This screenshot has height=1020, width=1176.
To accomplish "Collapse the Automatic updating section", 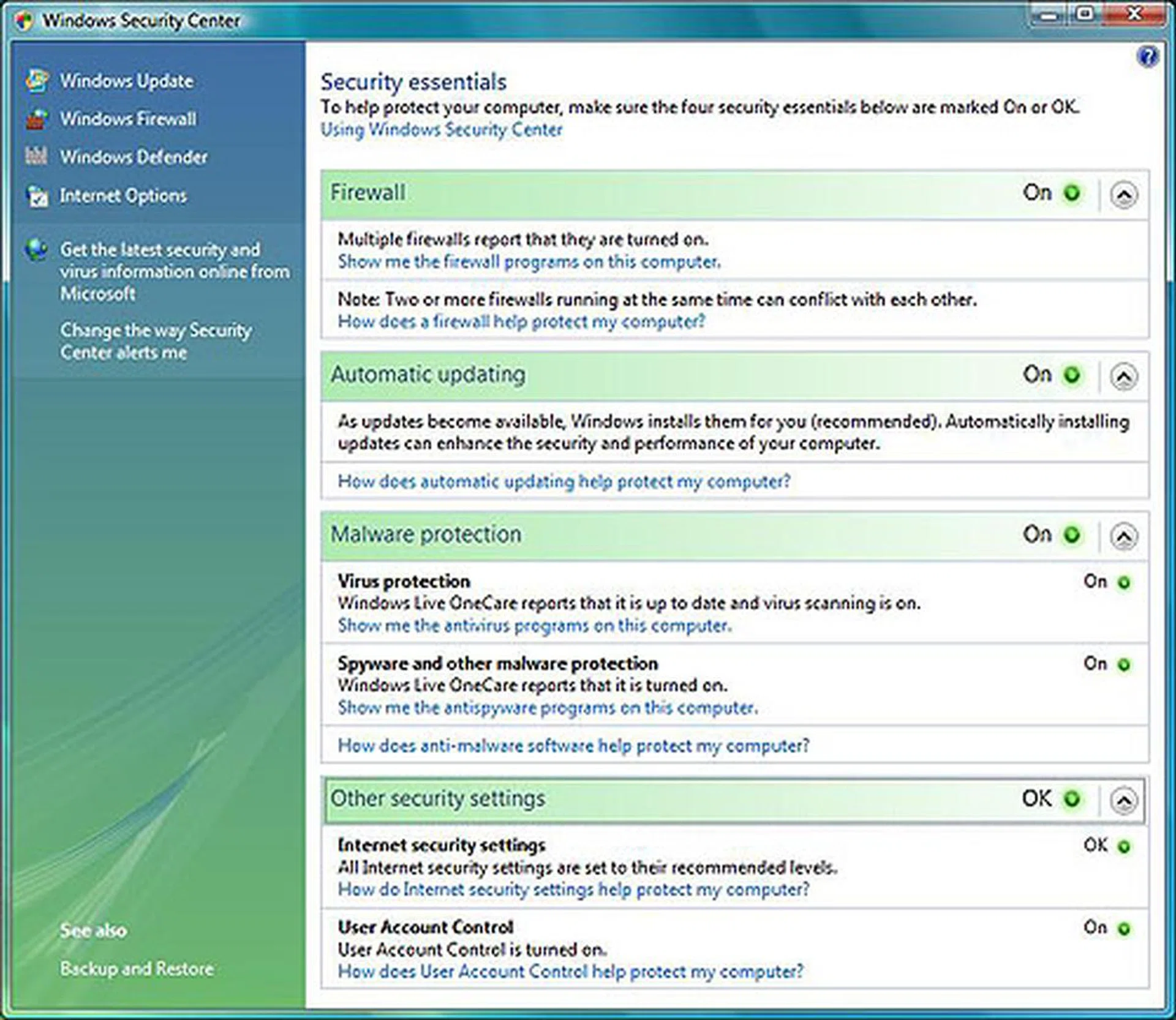I will pos(1123,376).
